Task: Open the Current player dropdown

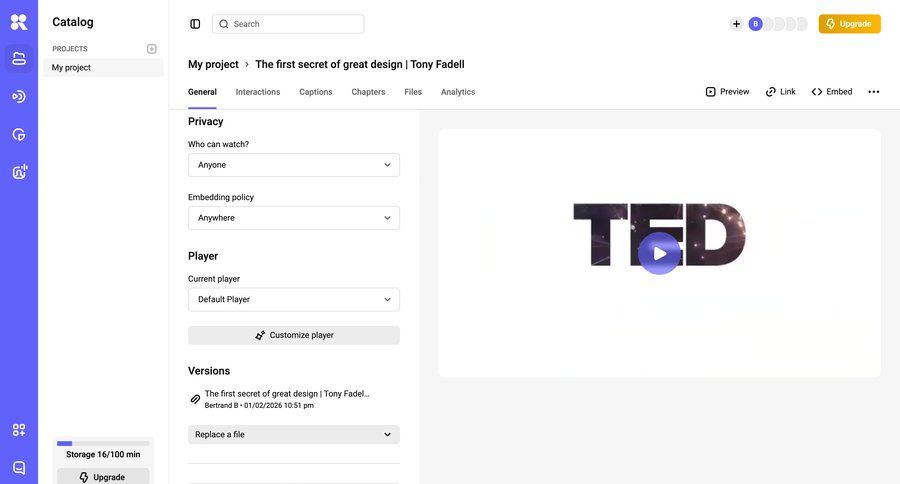Action: click(x=294, y=300)
